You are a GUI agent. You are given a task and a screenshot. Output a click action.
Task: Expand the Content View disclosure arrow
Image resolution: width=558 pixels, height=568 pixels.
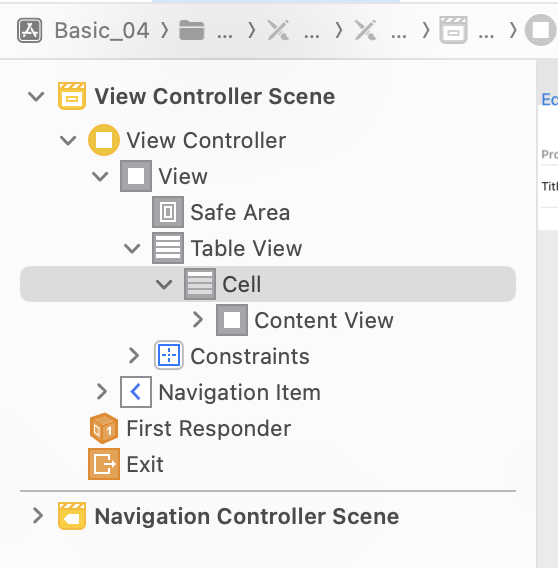click(x=198, y=320)
